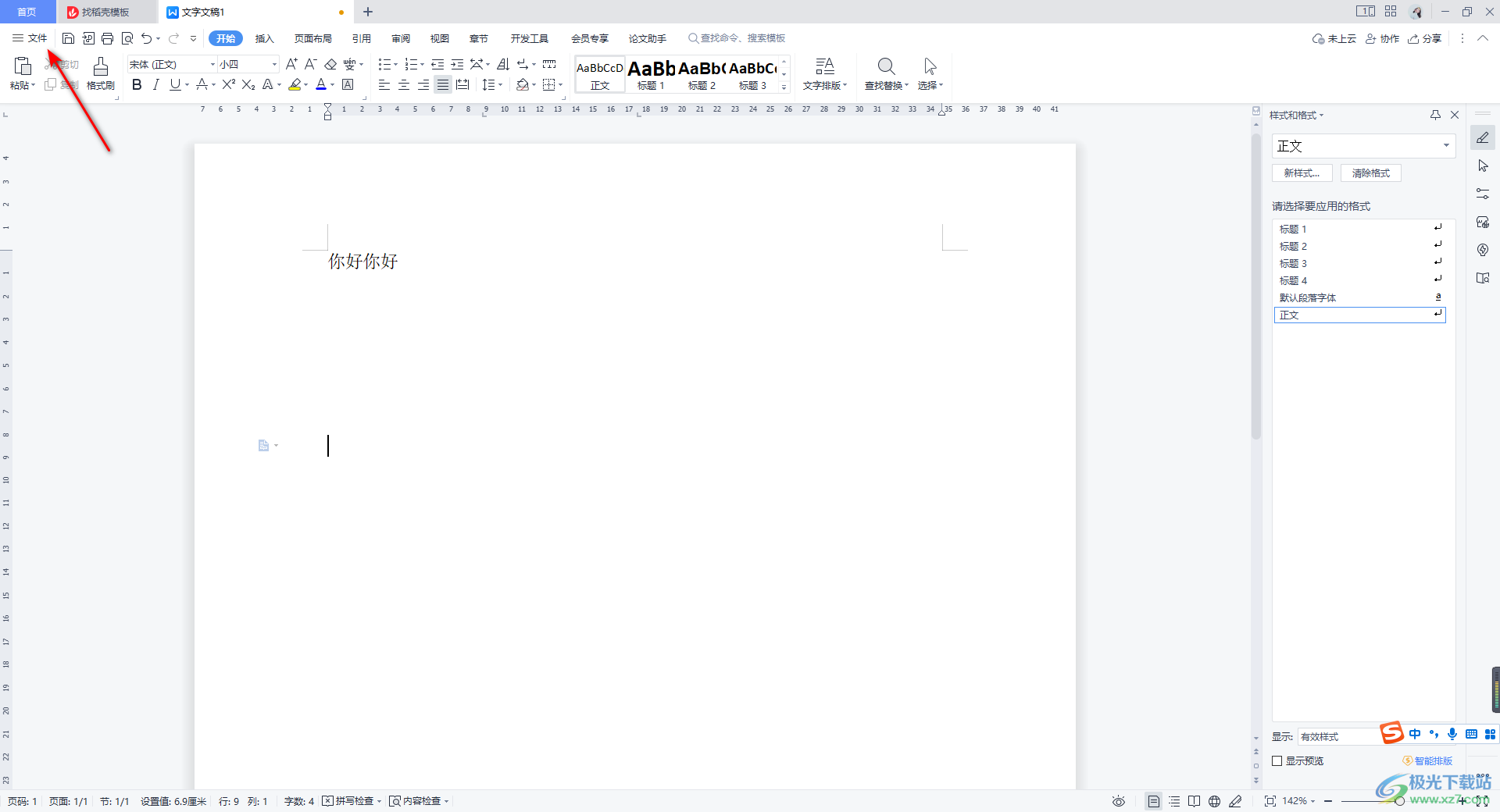Open the bullet list dropdown arrow
Viewport: 1500px width, 812px height.
point(396,64)
